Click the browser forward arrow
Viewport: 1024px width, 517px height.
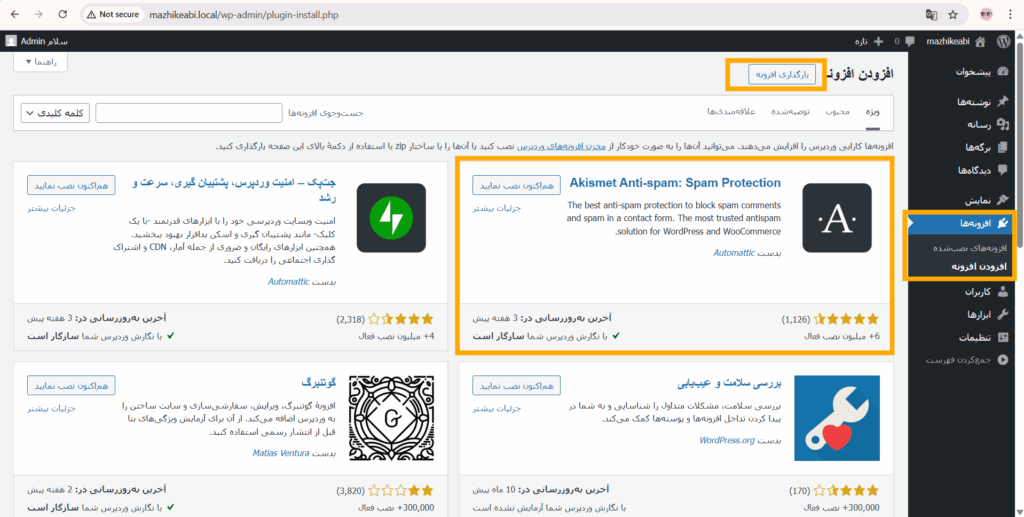click(39, 14)
